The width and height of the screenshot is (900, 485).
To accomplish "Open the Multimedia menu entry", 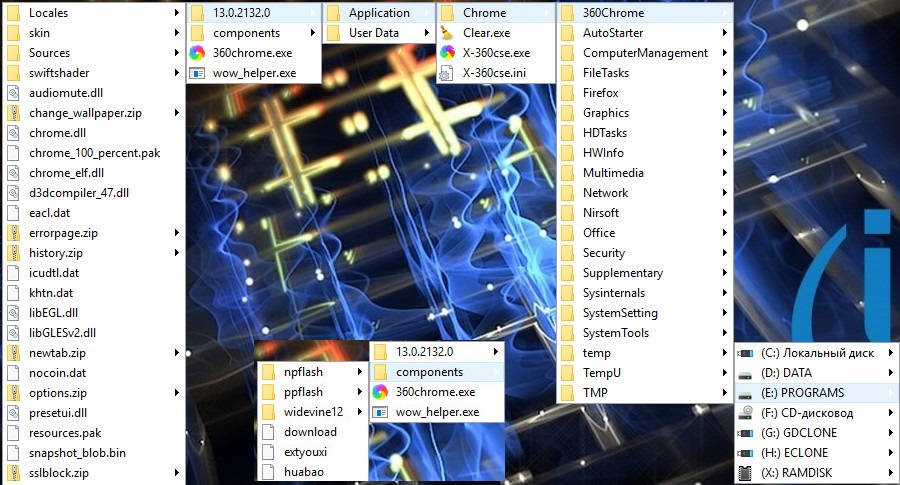I will click(x=645, y=173).
